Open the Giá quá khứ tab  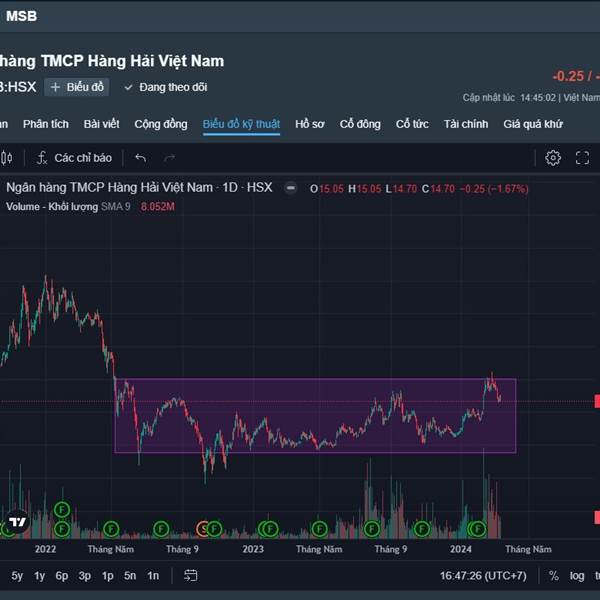(x=533, y=124)
